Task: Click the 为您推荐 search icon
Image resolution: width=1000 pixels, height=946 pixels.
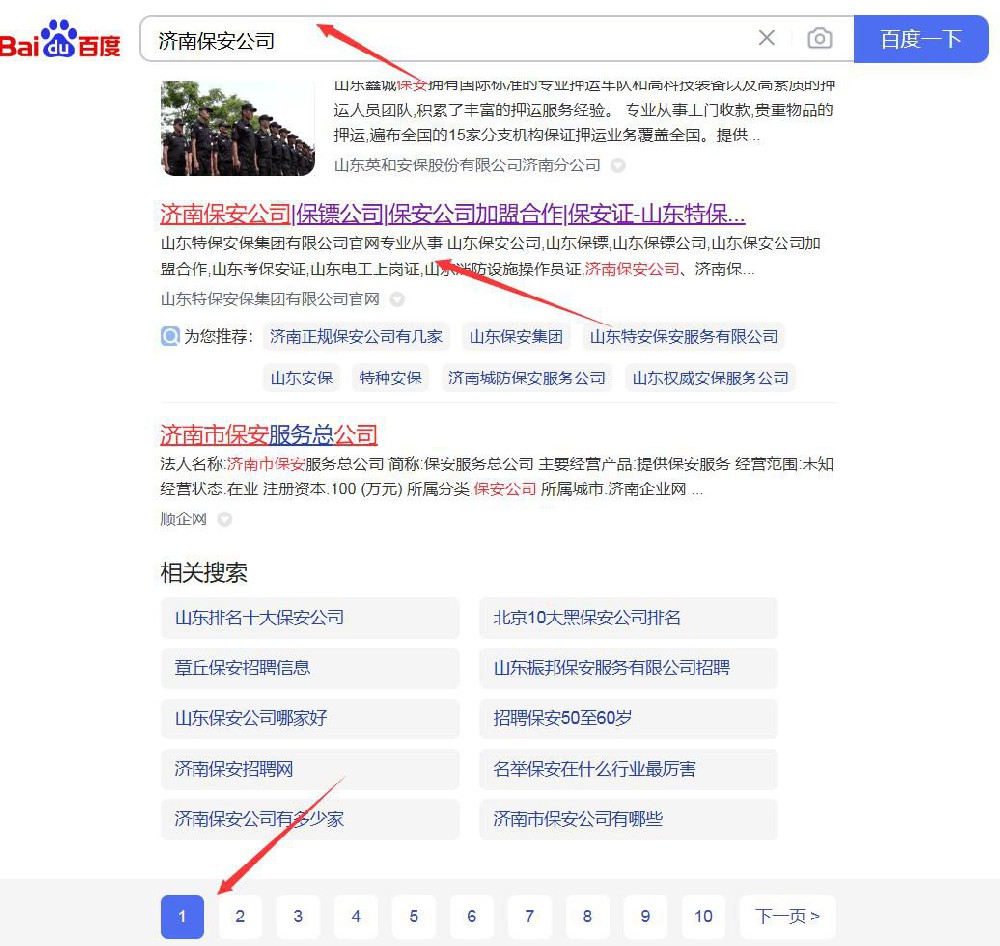Action: (x=170, y=337)
